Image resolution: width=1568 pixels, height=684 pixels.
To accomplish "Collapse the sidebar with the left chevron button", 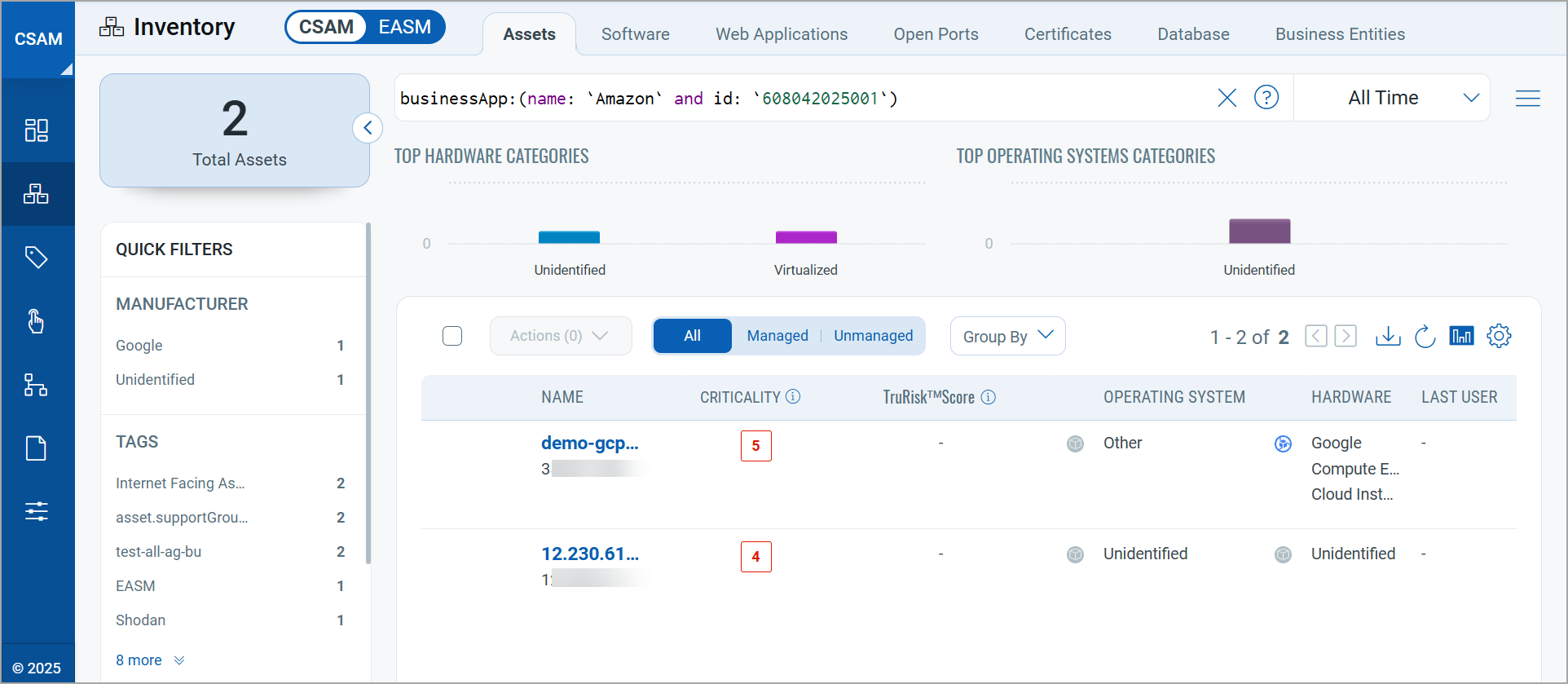I will pyautogui.click(x=368, y=128).
